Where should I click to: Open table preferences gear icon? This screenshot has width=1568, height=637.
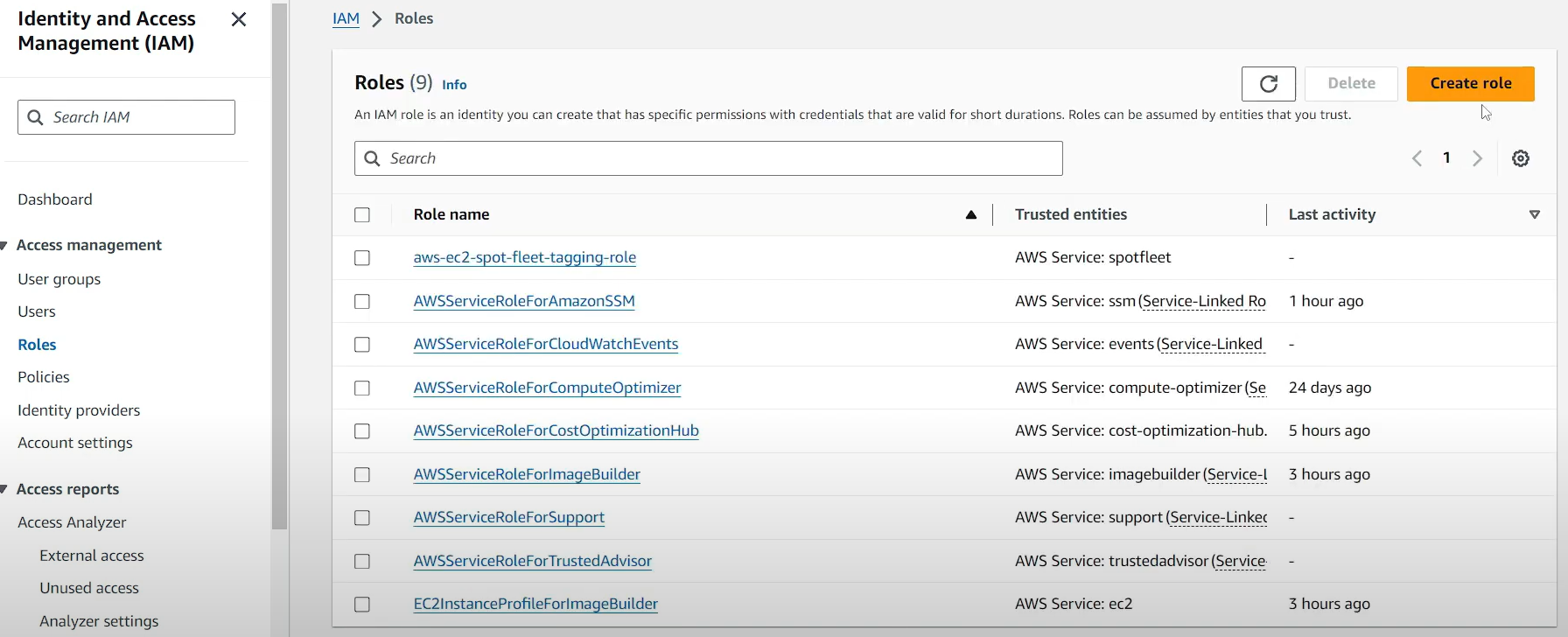pos(1521,158)
